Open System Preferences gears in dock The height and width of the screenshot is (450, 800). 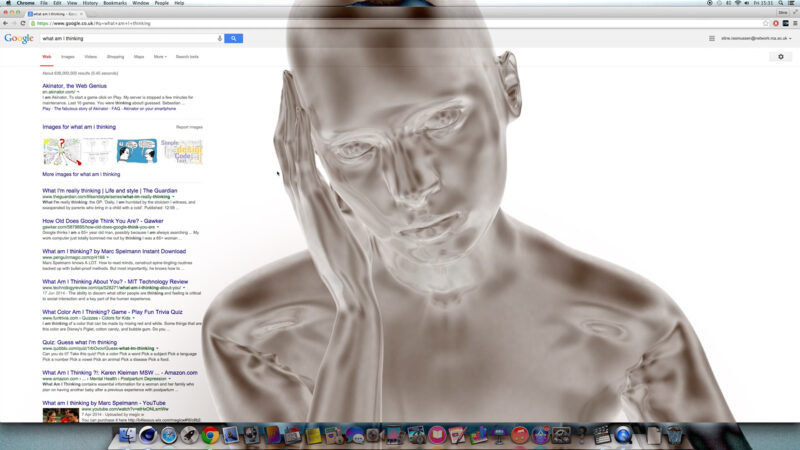click(x=561, y=435)
